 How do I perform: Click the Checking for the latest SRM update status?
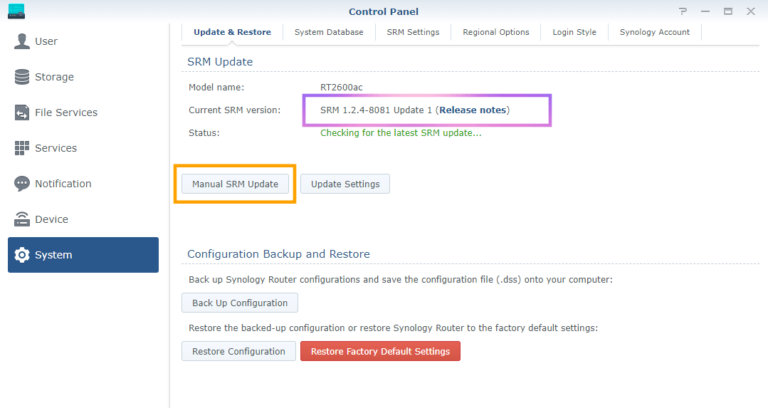click(401, 133)
